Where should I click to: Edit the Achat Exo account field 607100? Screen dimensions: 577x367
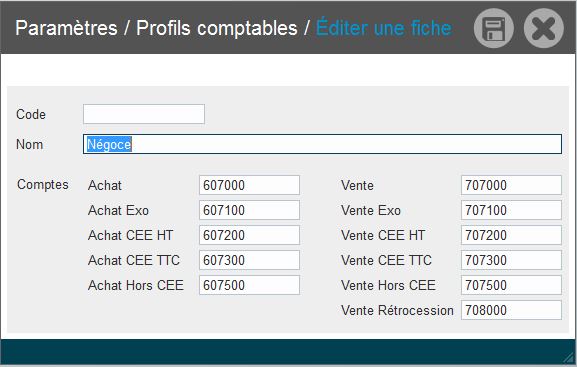pos(249,210)
